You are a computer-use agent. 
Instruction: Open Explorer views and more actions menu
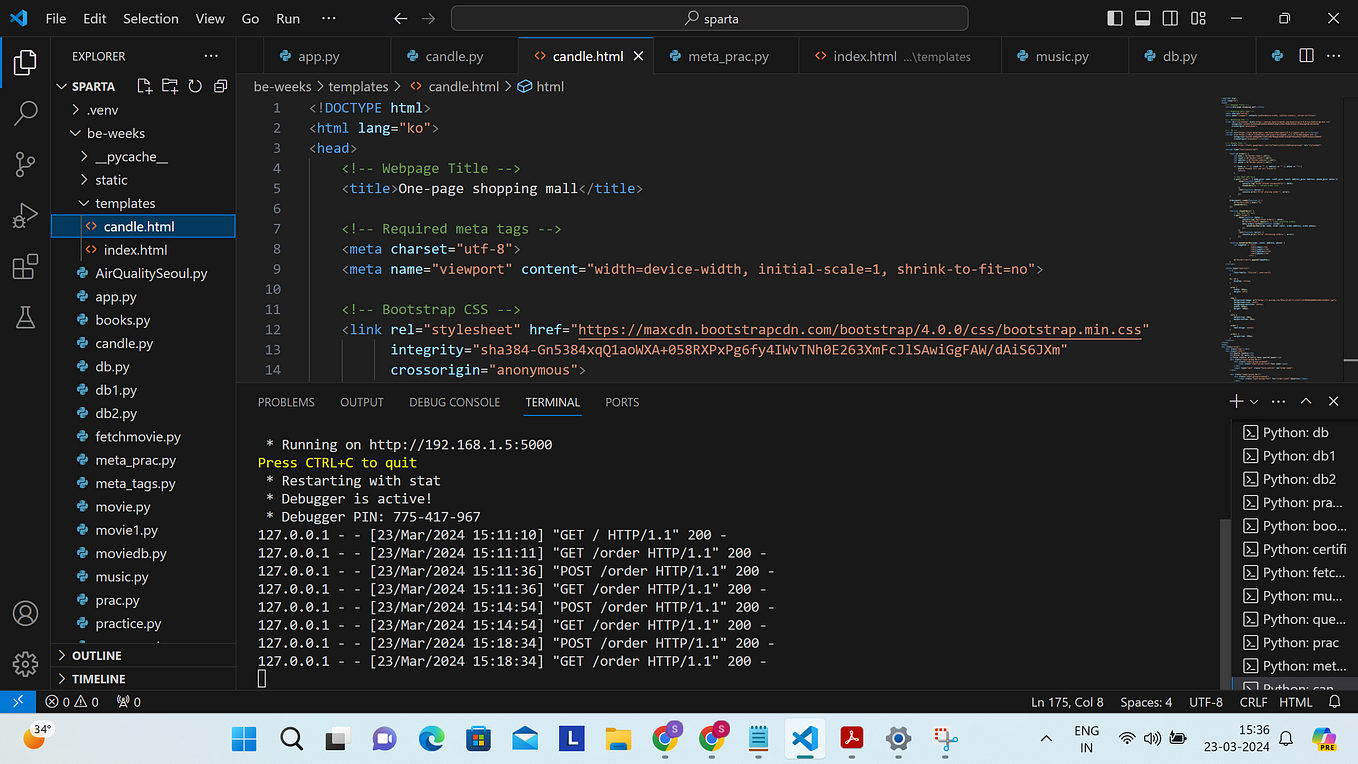[211, 56]
